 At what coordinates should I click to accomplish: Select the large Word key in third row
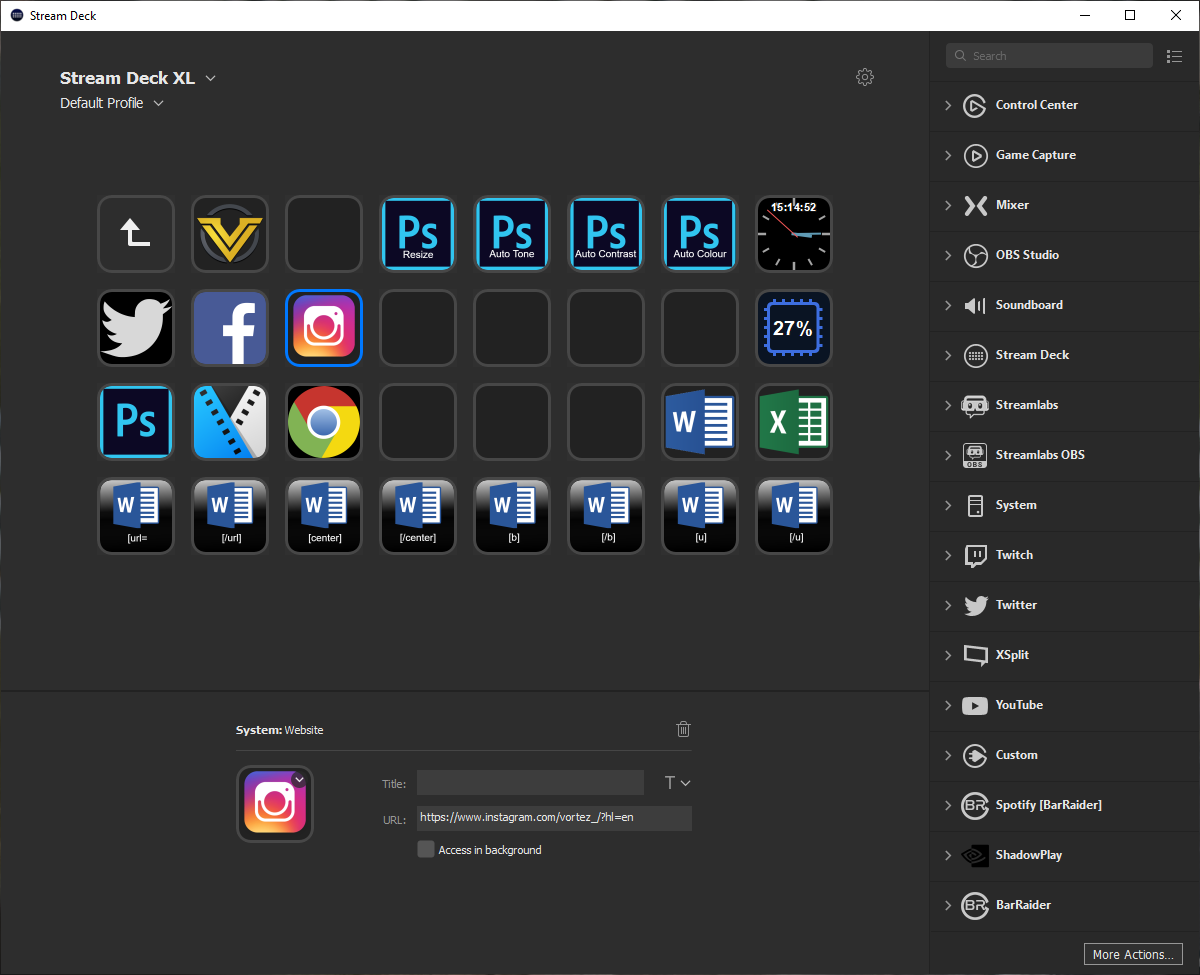[x=700, y=422]
